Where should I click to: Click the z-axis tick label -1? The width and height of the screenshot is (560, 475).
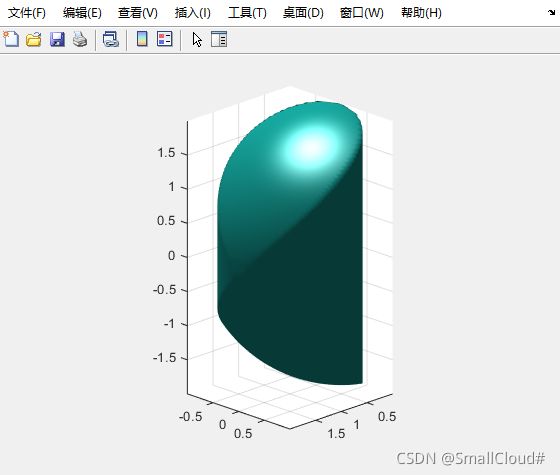pos(170,324)
